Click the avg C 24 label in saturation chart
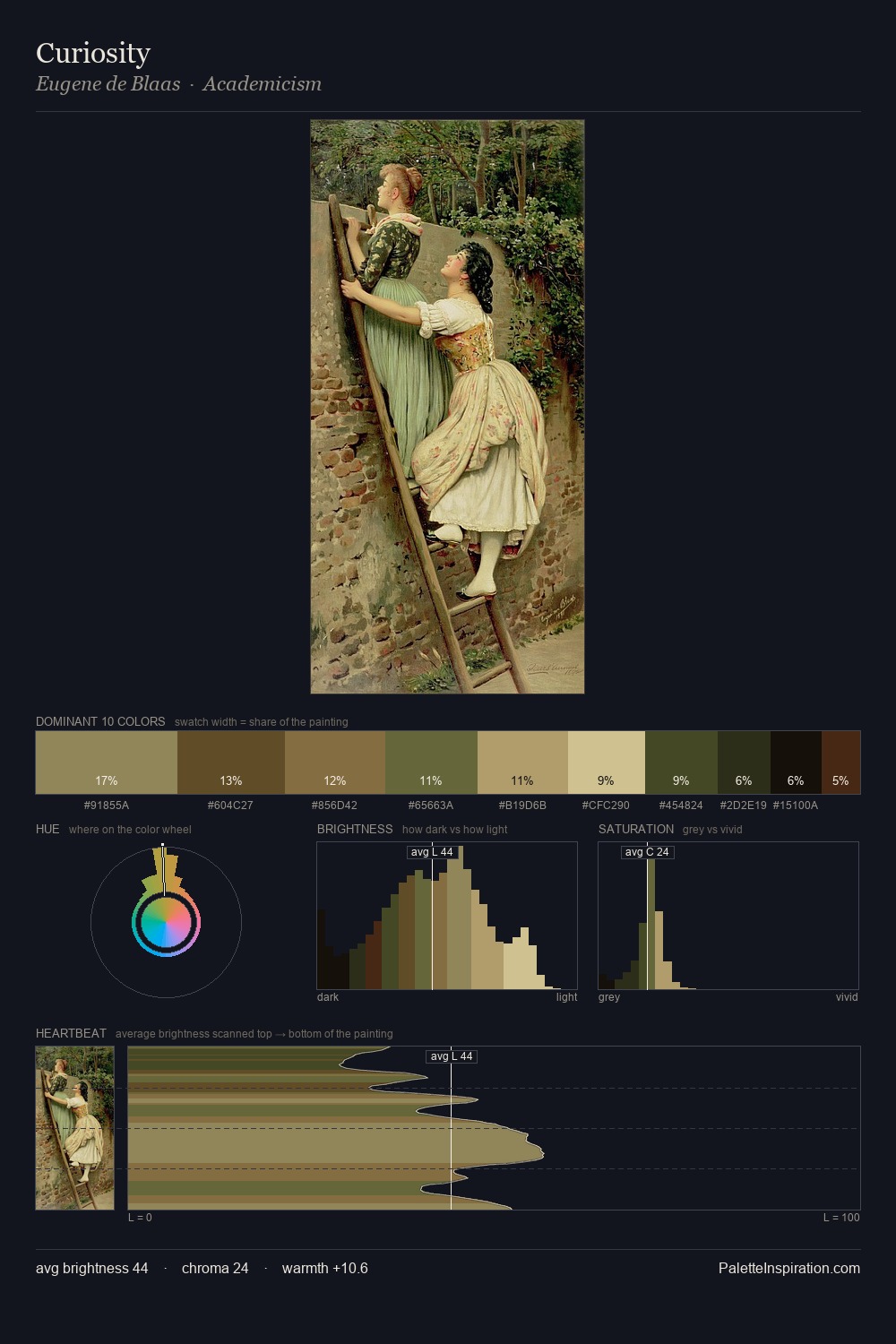 [647, 852]
